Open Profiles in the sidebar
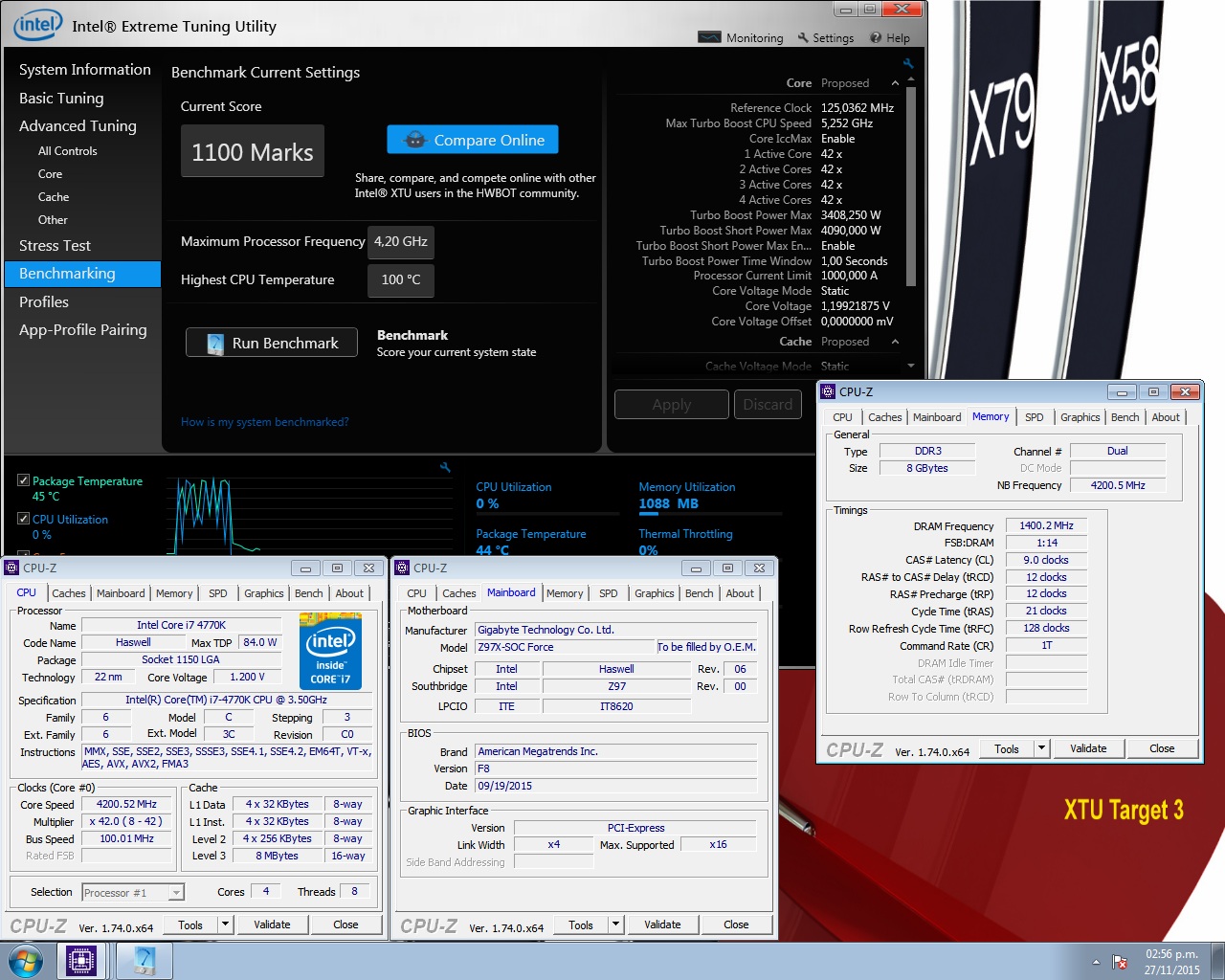Image resolution: width=1225 pixels, height=980 pixels. [44, 301]
